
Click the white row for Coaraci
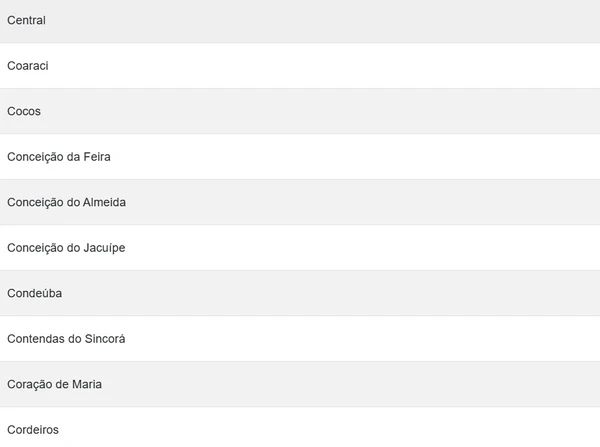click(x=300, y=66)
